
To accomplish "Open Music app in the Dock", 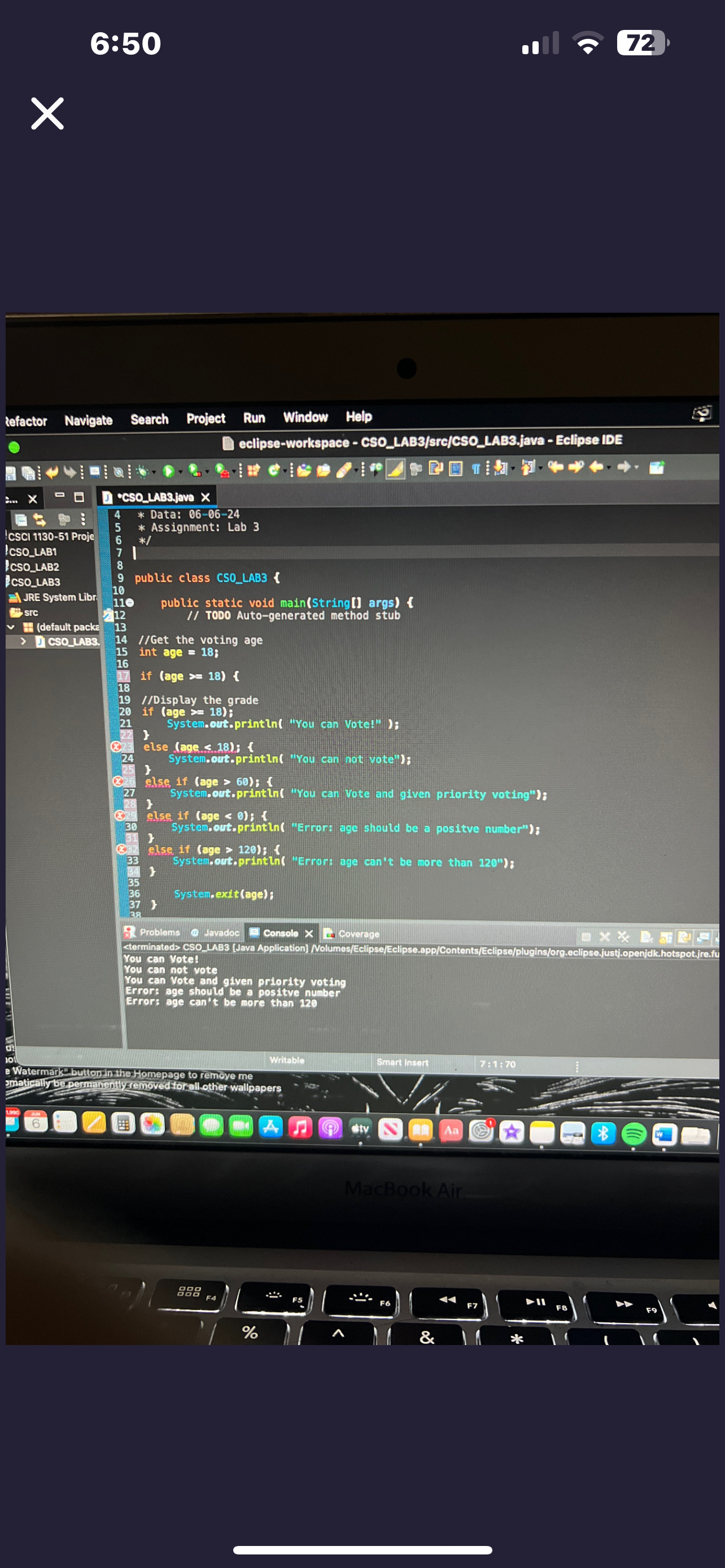I will click(300, 1127).
